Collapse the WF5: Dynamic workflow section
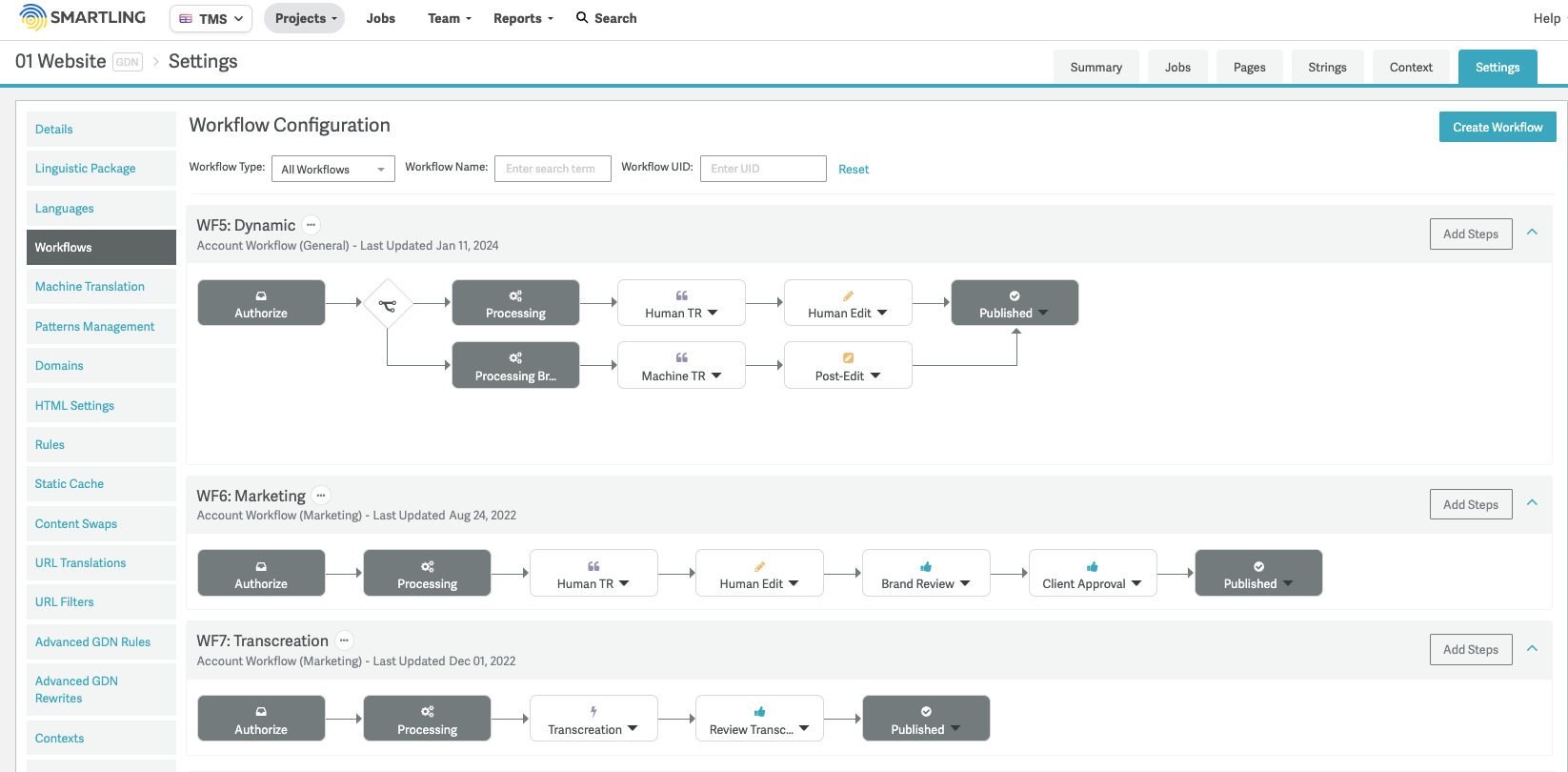This screenshot has height=772, width=1568. tap(1532, 233)
